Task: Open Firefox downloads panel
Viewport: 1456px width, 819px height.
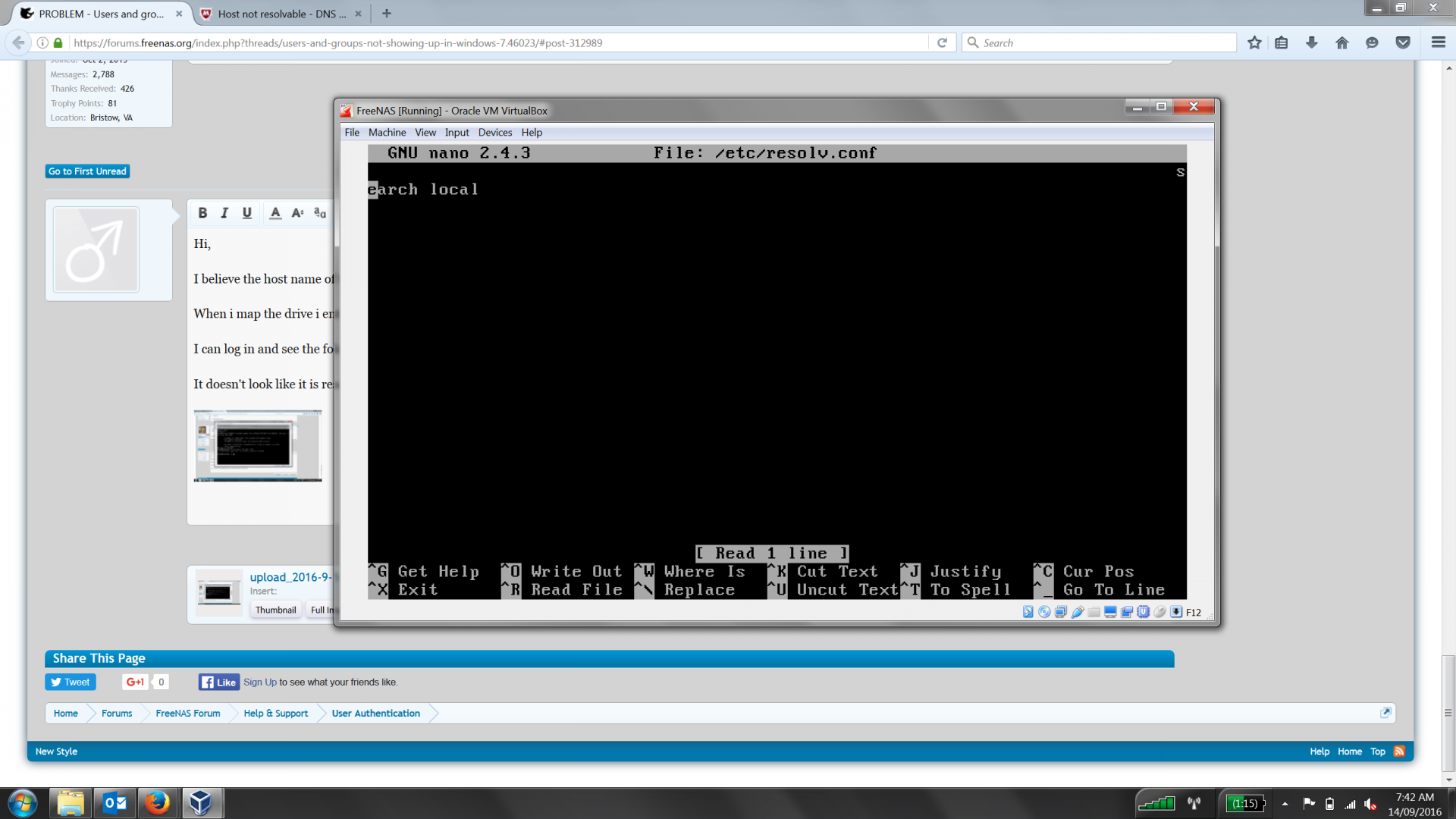Action: 1312,43
